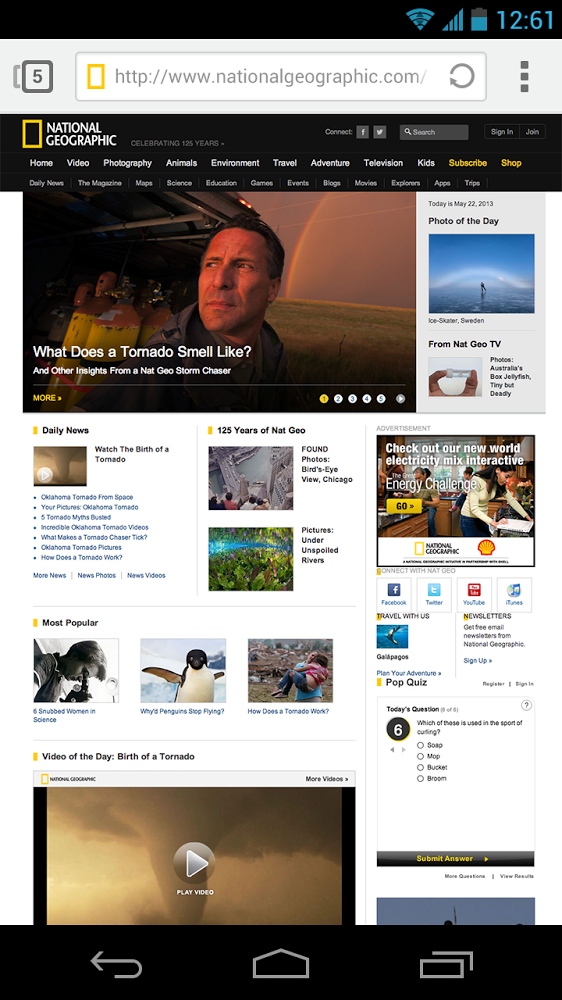The width and height of the screenshot is (562, 1000).
Task: Select the Soap answer option
Action: [420, 745]
